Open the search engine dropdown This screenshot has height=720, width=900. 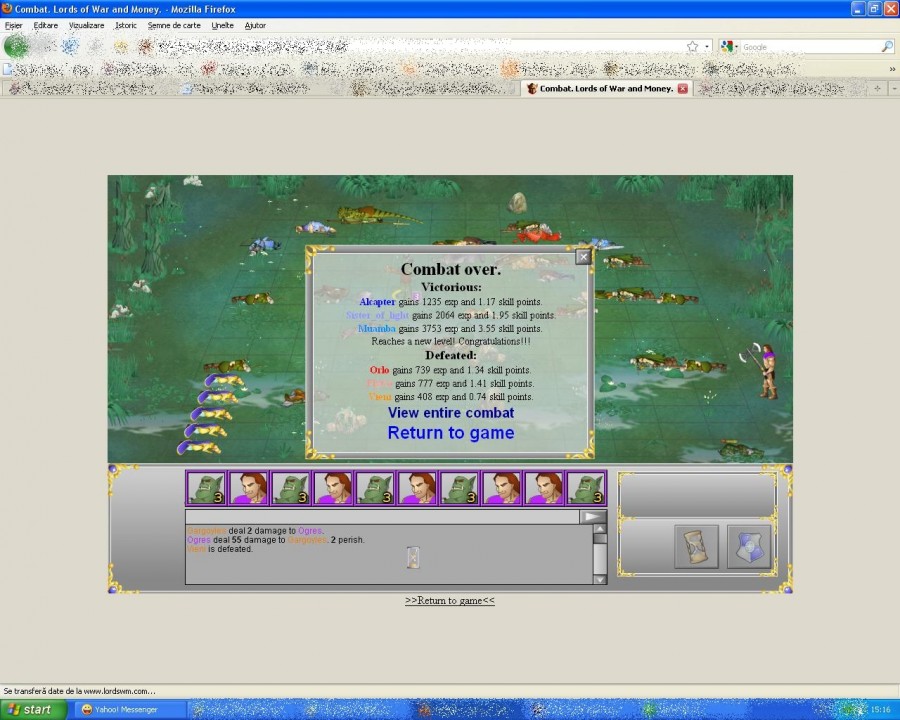point(729,47)
